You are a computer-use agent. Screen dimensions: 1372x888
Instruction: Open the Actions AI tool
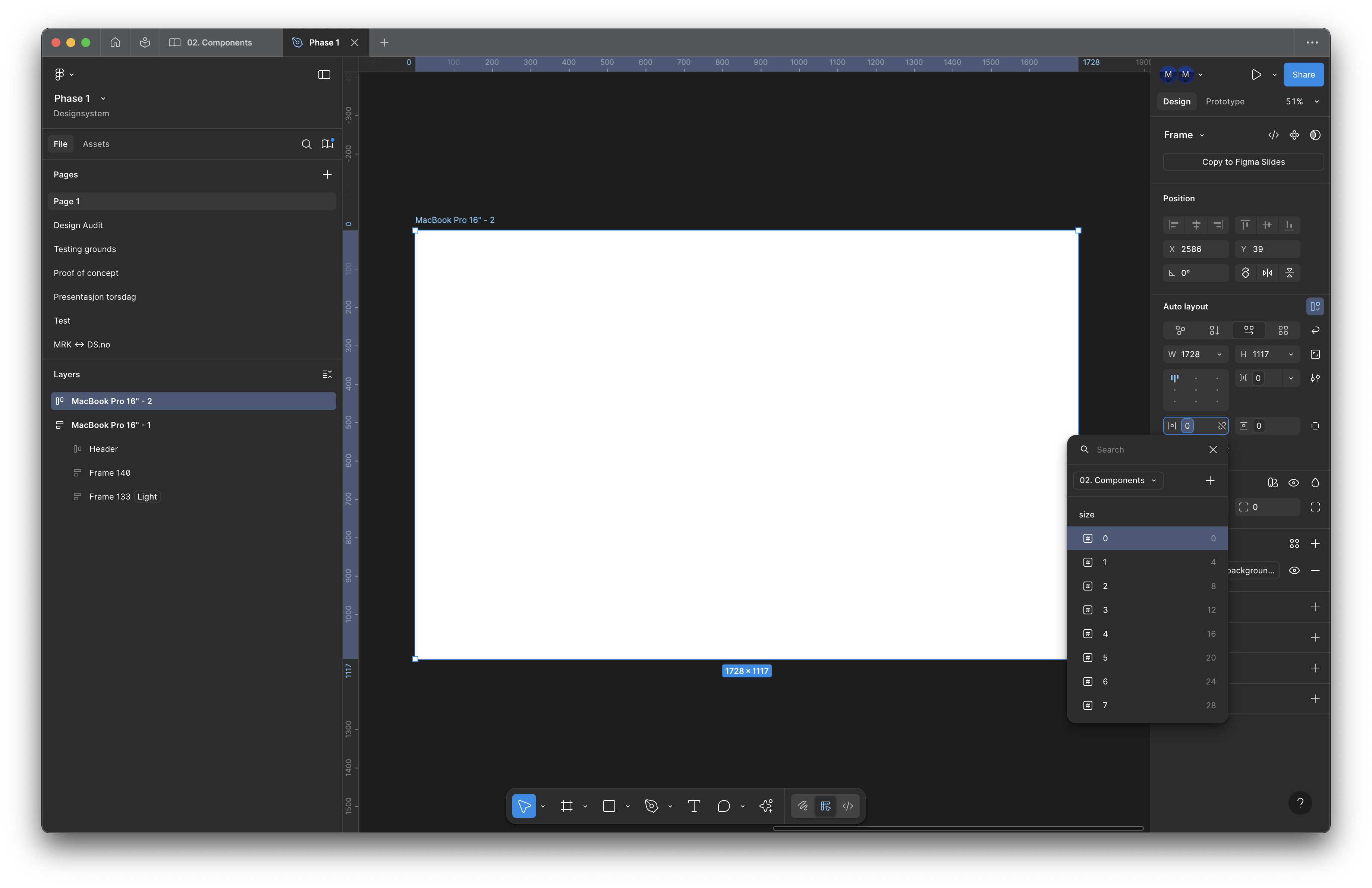coord(766,806)
